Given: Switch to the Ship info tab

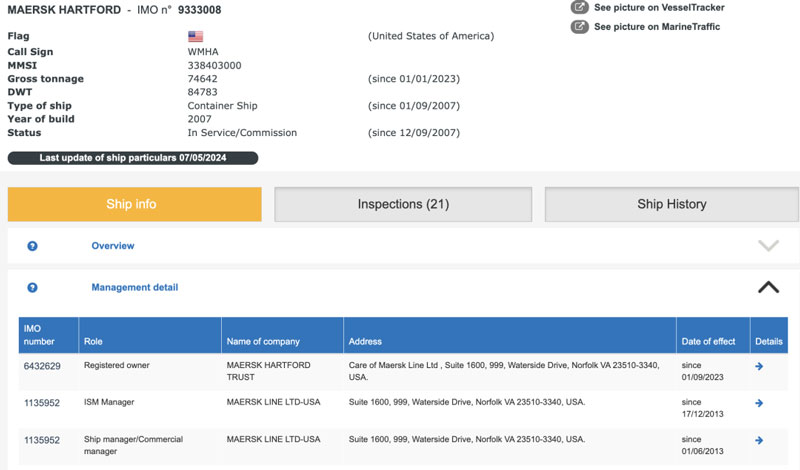Looking at the screenshot, I should pos(135,204).
